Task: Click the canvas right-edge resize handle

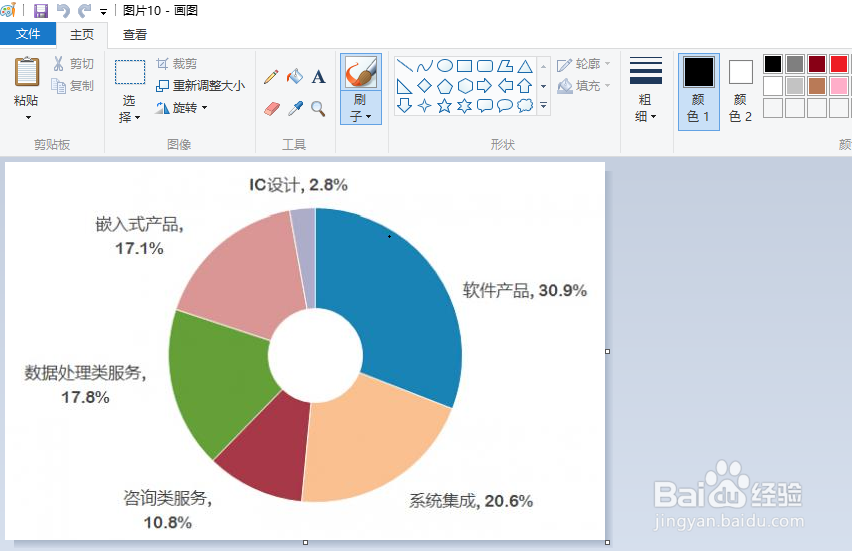Action: pyautogui.click(x=607, y=352)
